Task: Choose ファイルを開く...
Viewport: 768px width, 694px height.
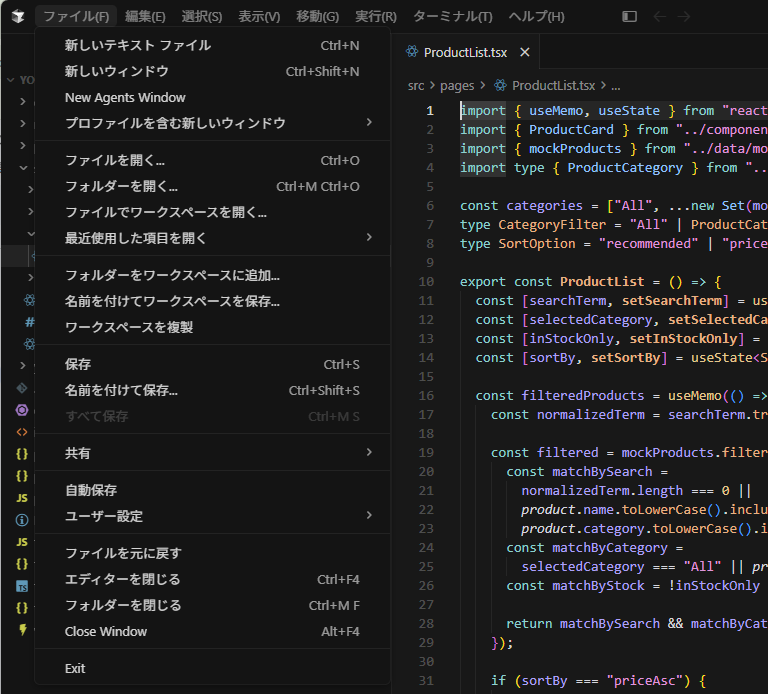Action: coord(213,160)
